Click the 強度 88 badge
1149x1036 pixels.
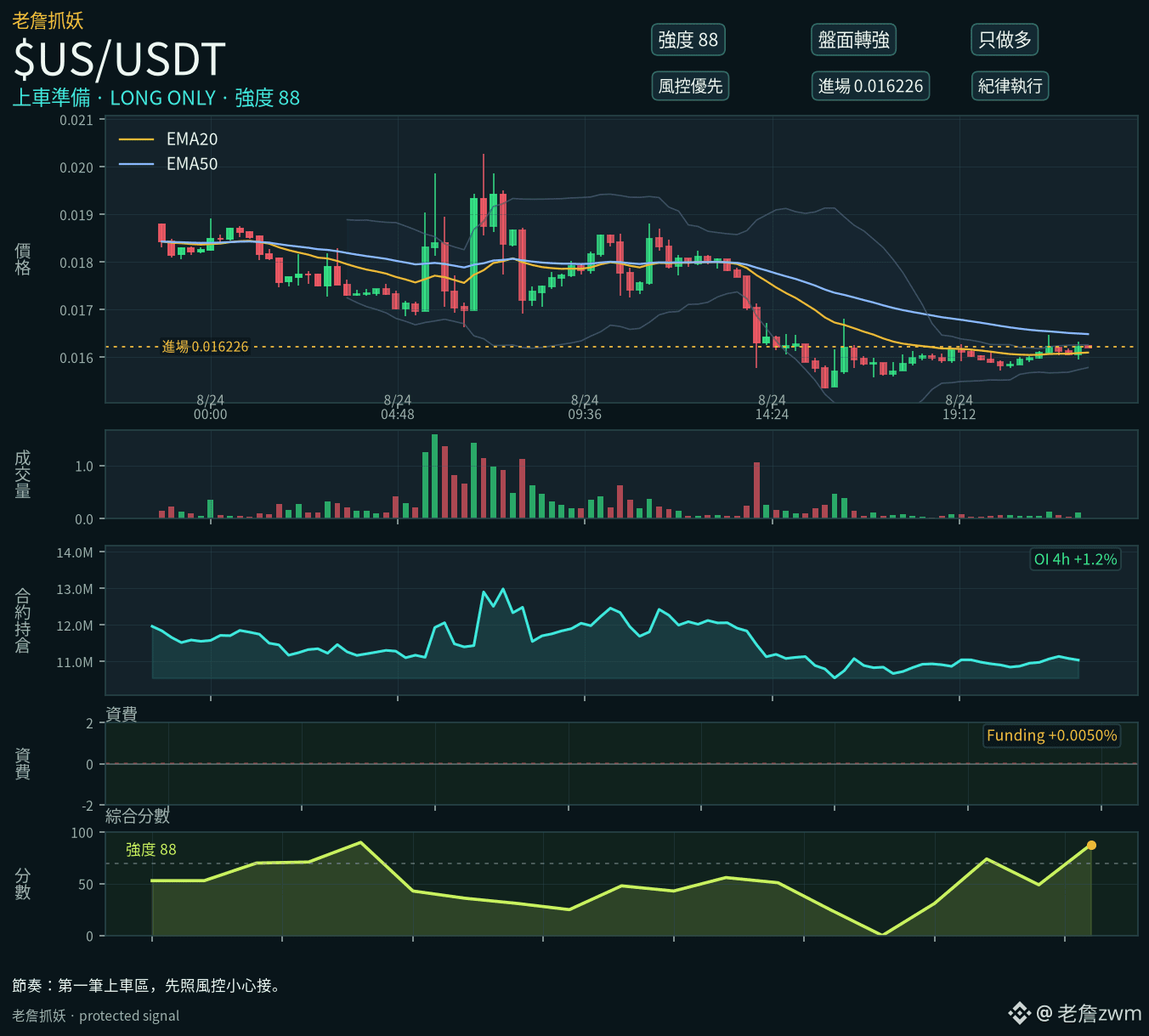pos(688,40)
